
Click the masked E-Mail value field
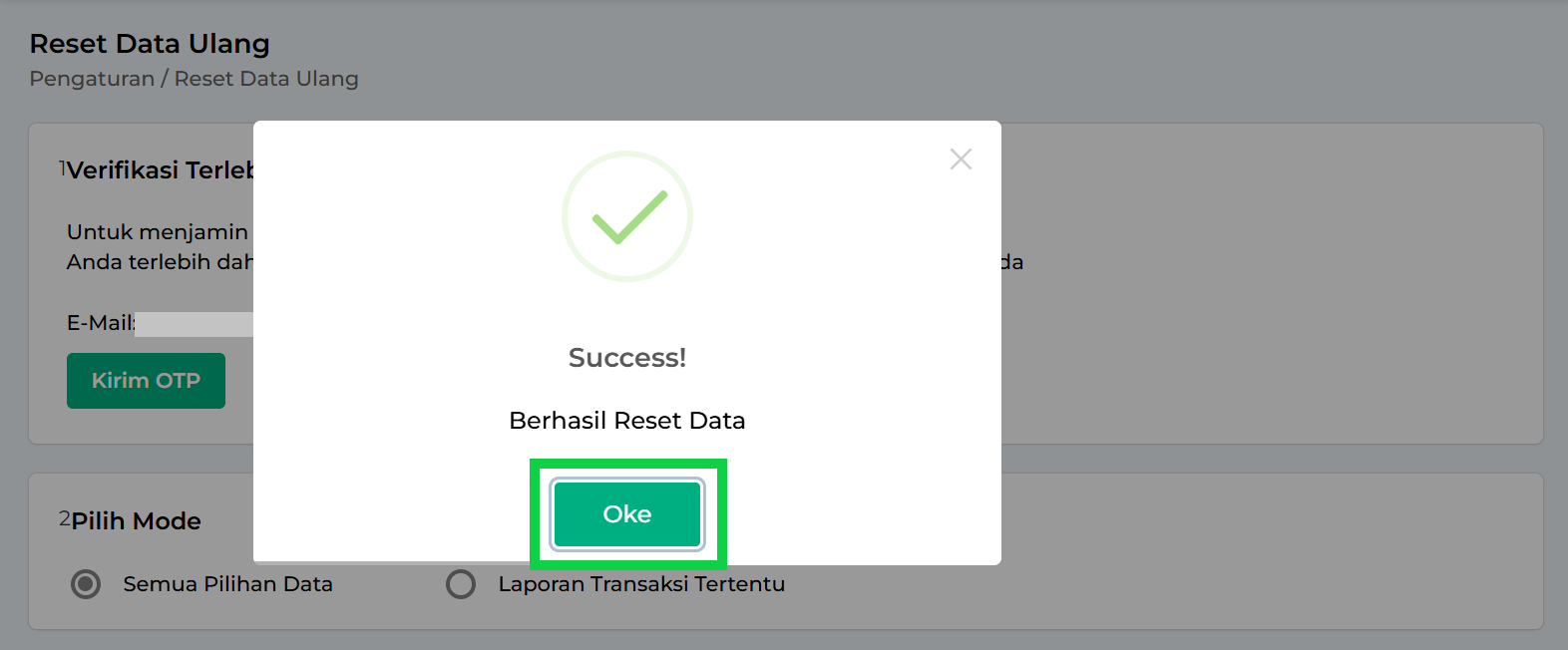pyautogui.click(x=195, y=324)
